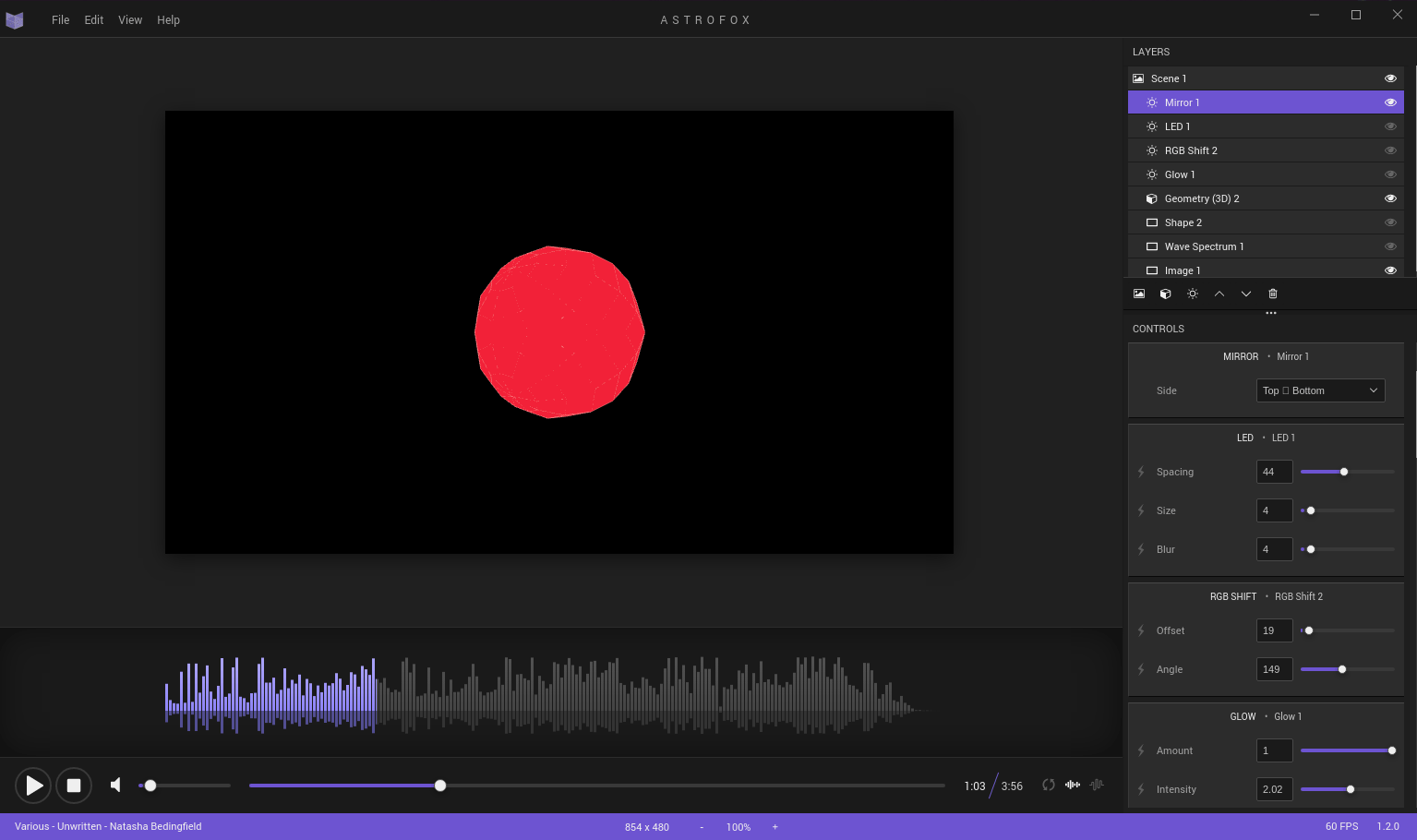Click the LED Spacing value field
The height and width of the screenshot is (840, 1417).
coord(1275,472)
